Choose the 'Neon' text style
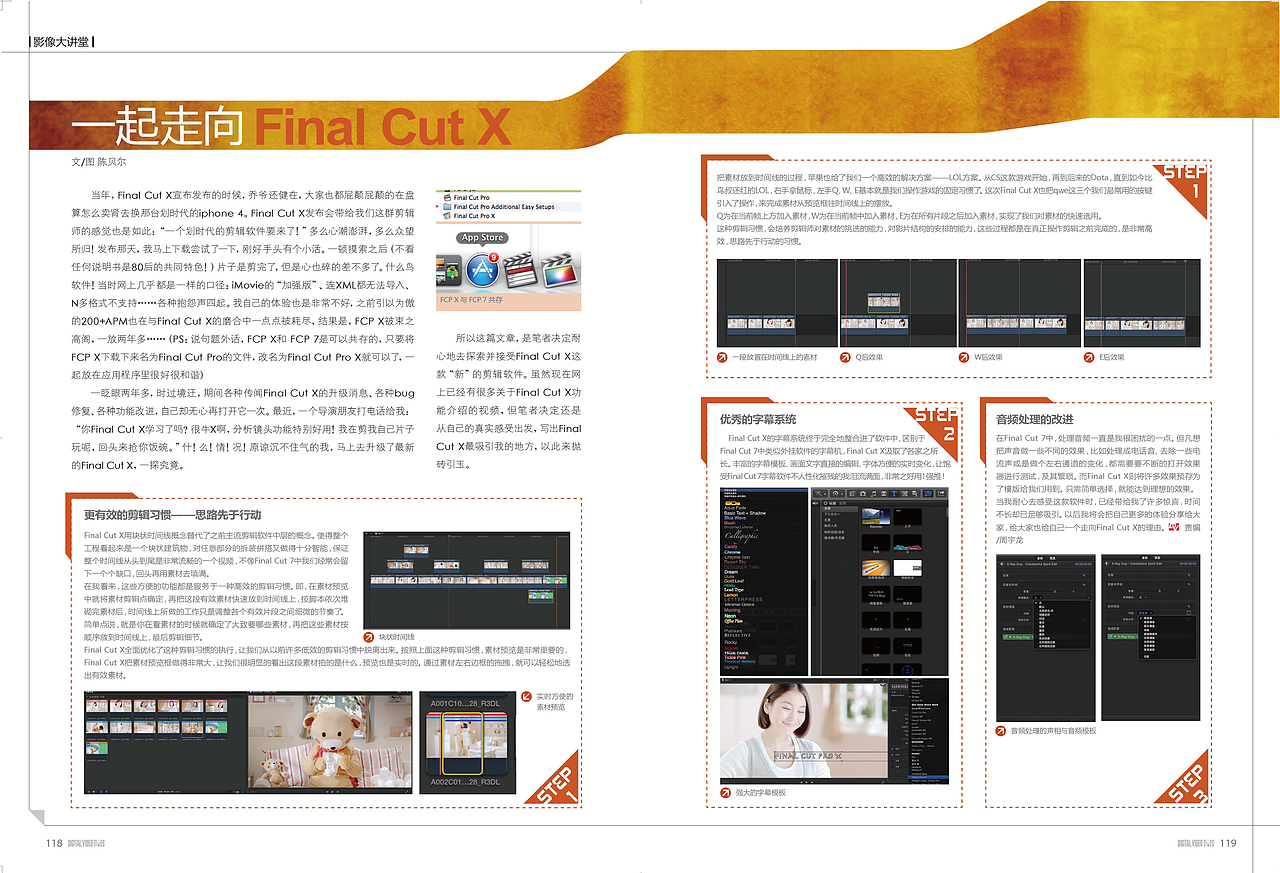 pyautogui.click(x=730, y=616)
